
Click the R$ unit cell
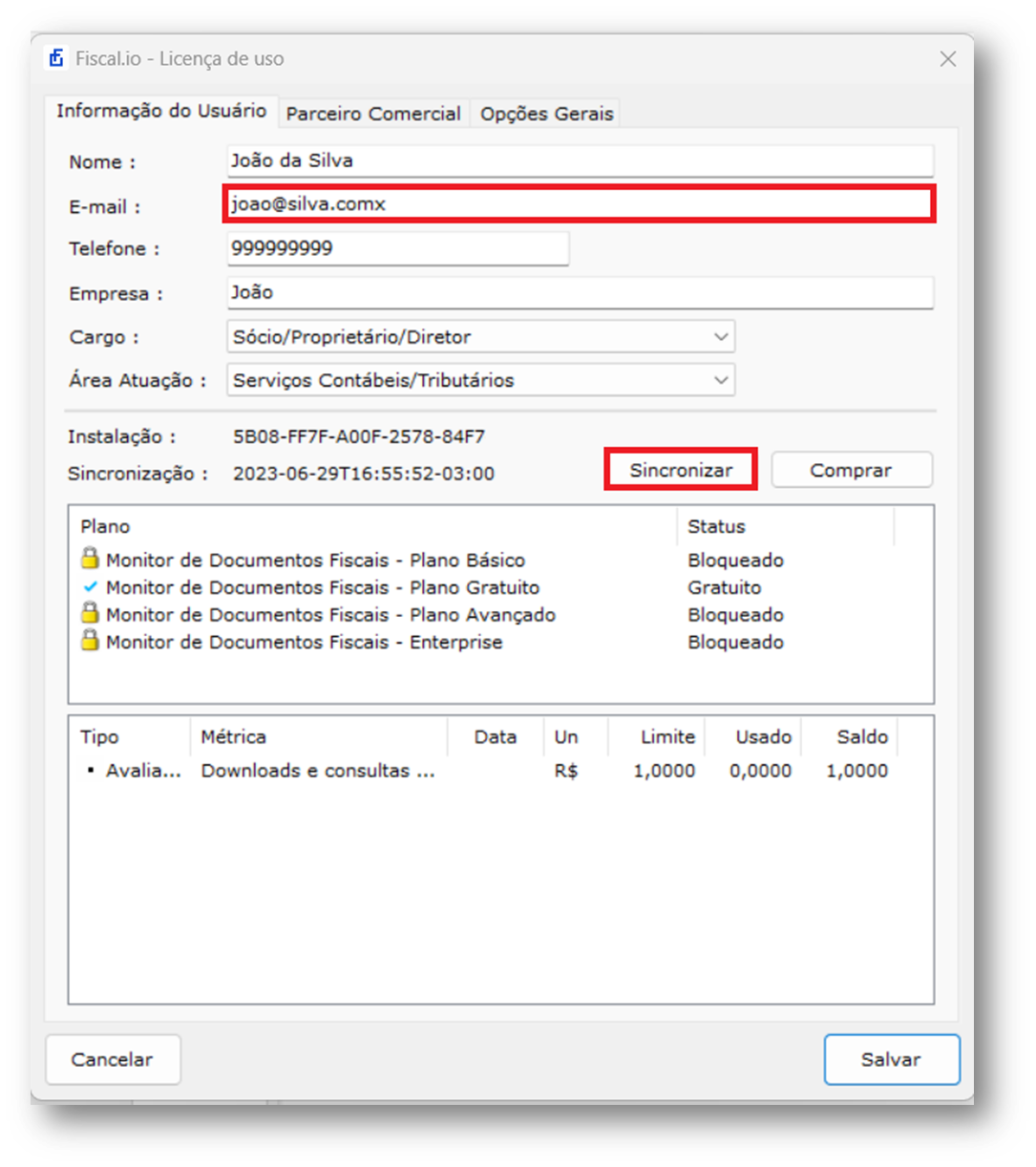click(x=566, y=771)
